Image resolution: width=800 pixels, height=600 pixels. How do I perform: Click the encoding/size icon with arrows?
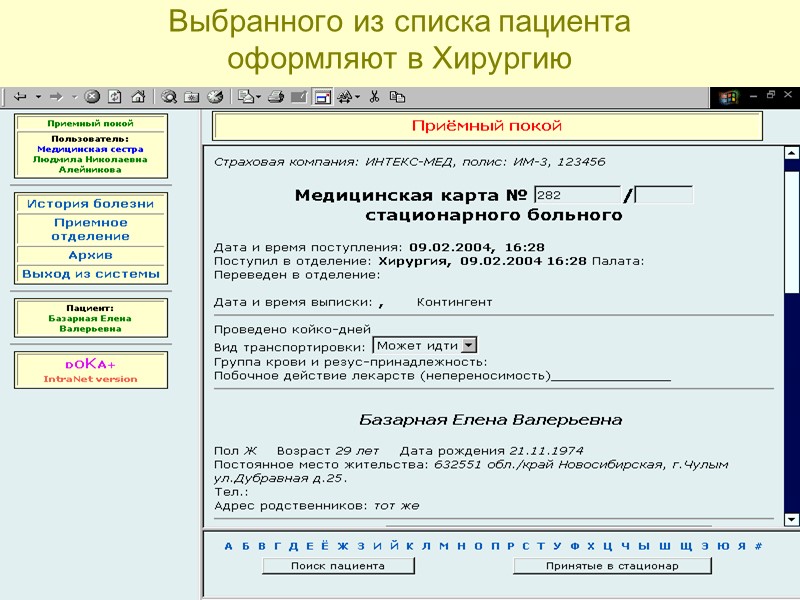pyautogui.click(x=345, y=96)
